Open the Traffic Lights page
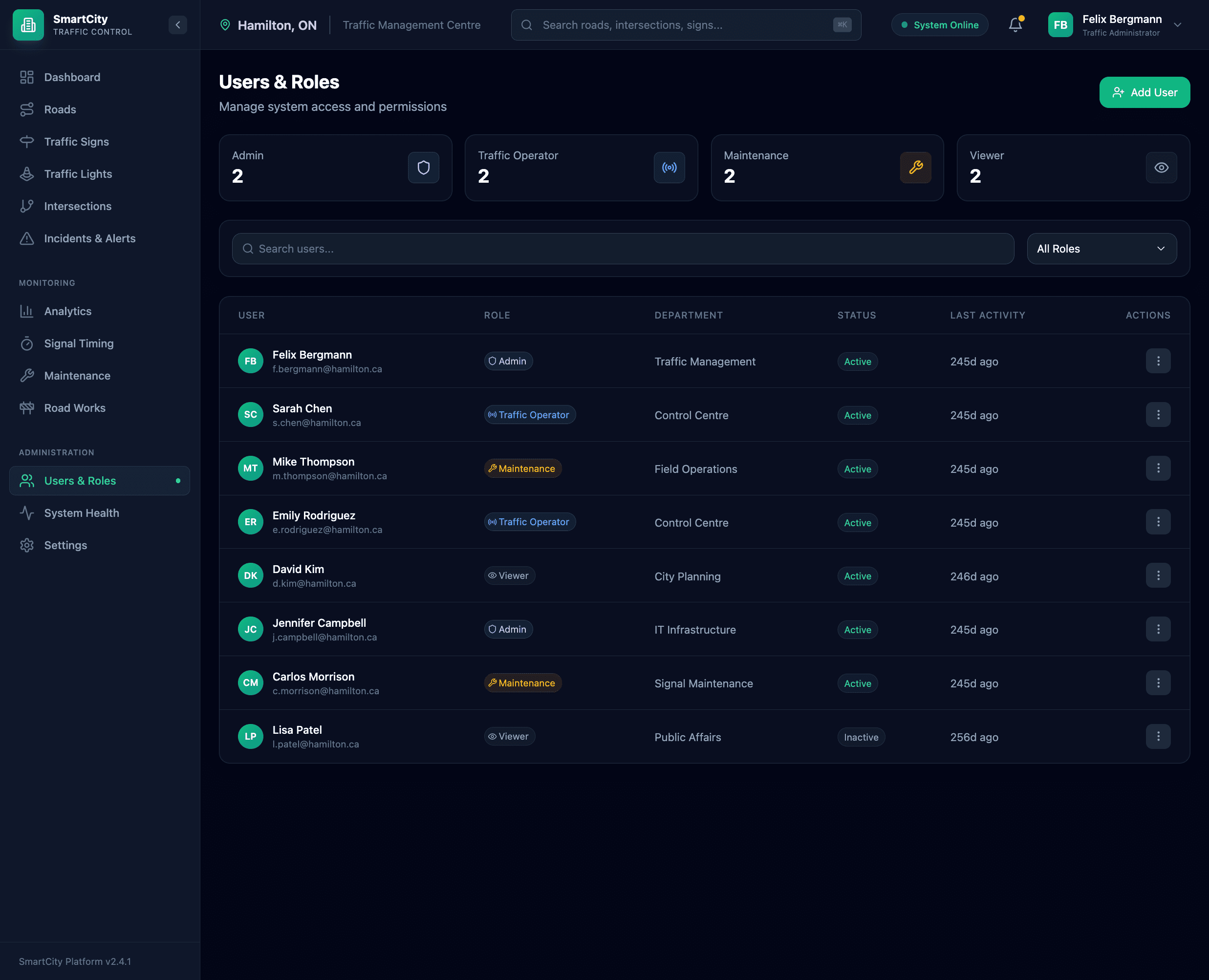Image resolution: width=1209 pixels, height=980 pixels. (x=78, y=174)
